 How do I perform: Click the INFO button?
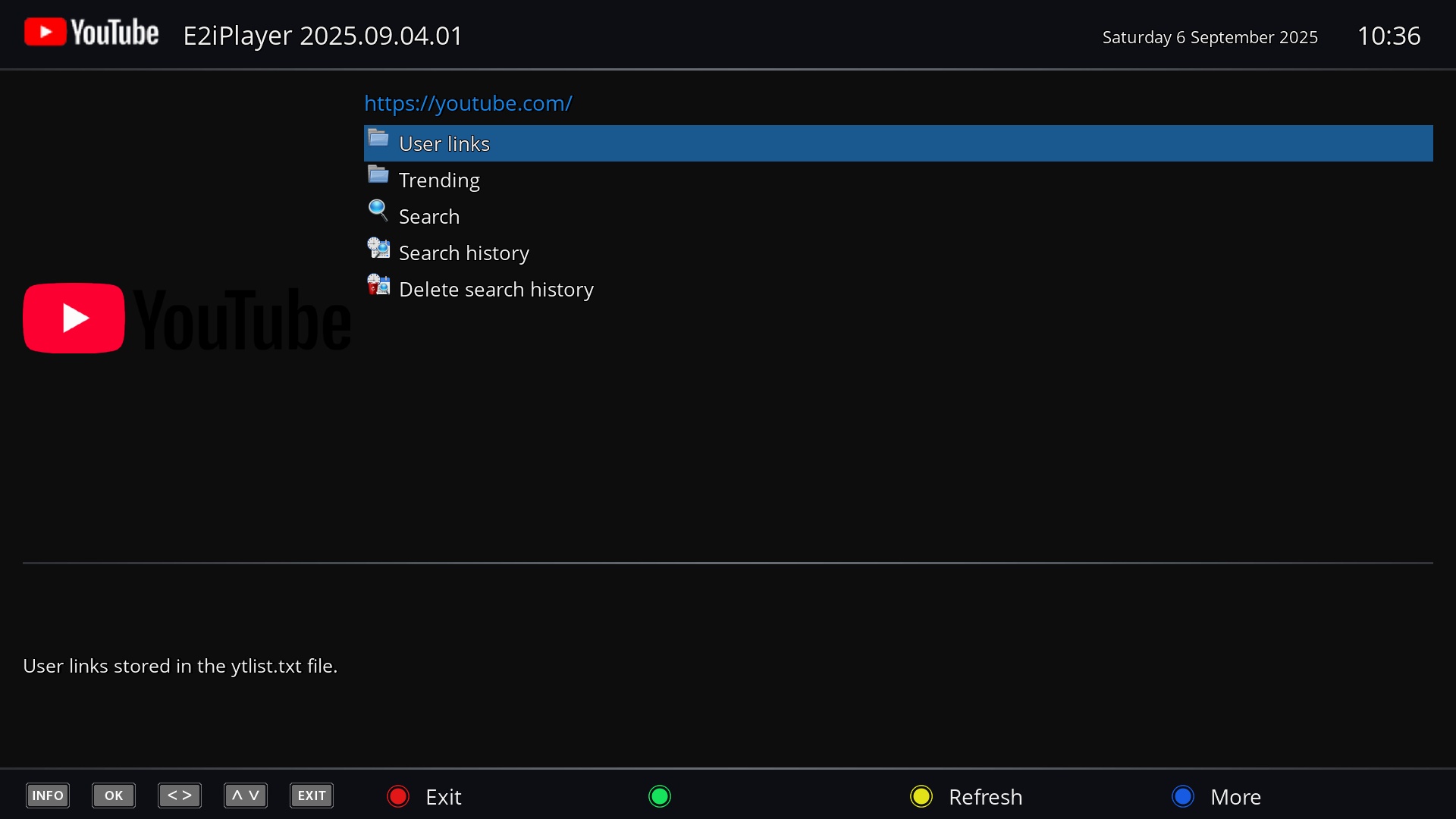(x=48, y=795)
